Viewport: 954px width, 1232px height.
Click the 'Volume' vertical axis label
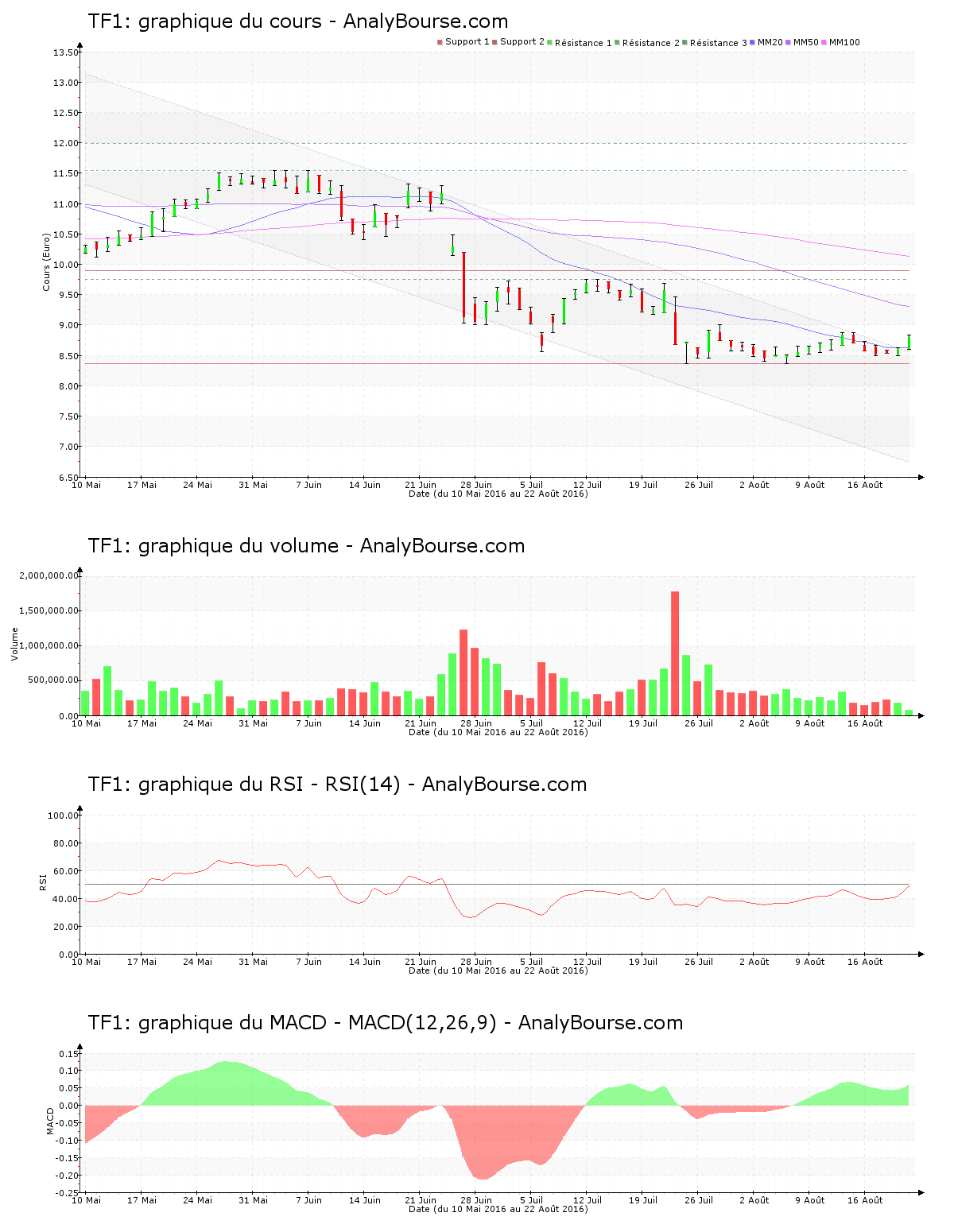(14, 644)
